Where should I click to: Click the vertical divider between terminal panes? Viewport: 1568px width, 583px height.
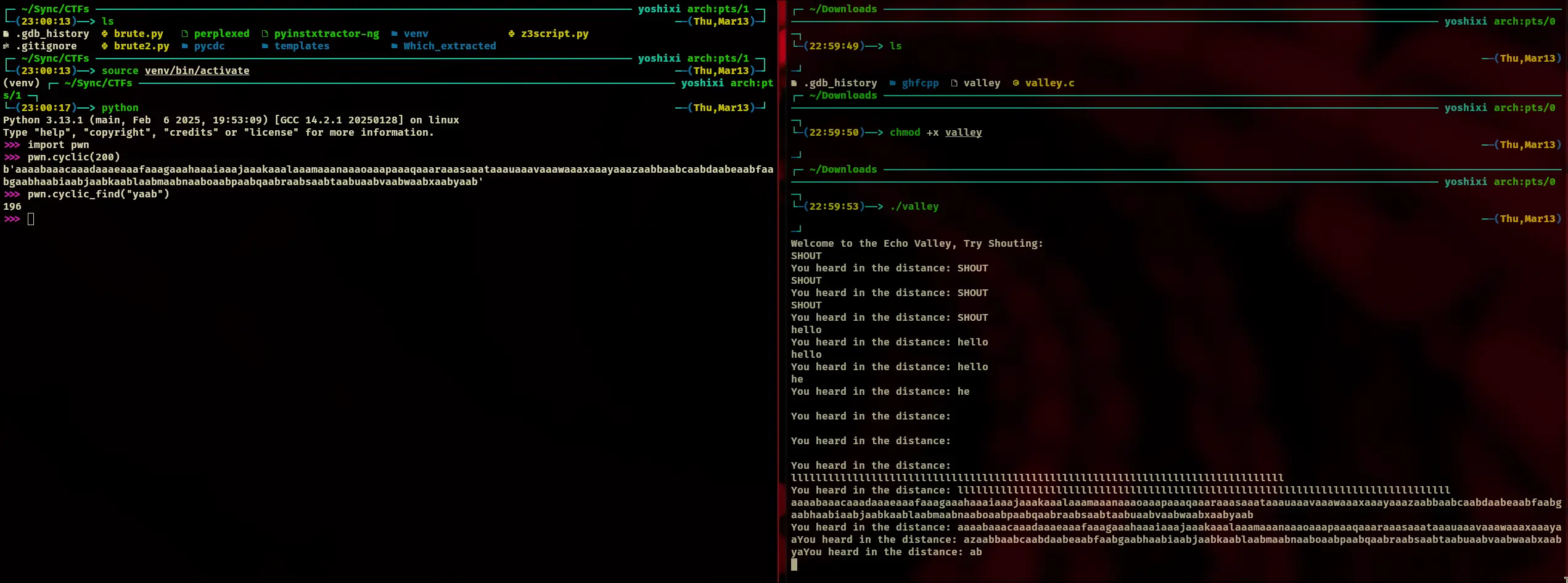point(779,291)
